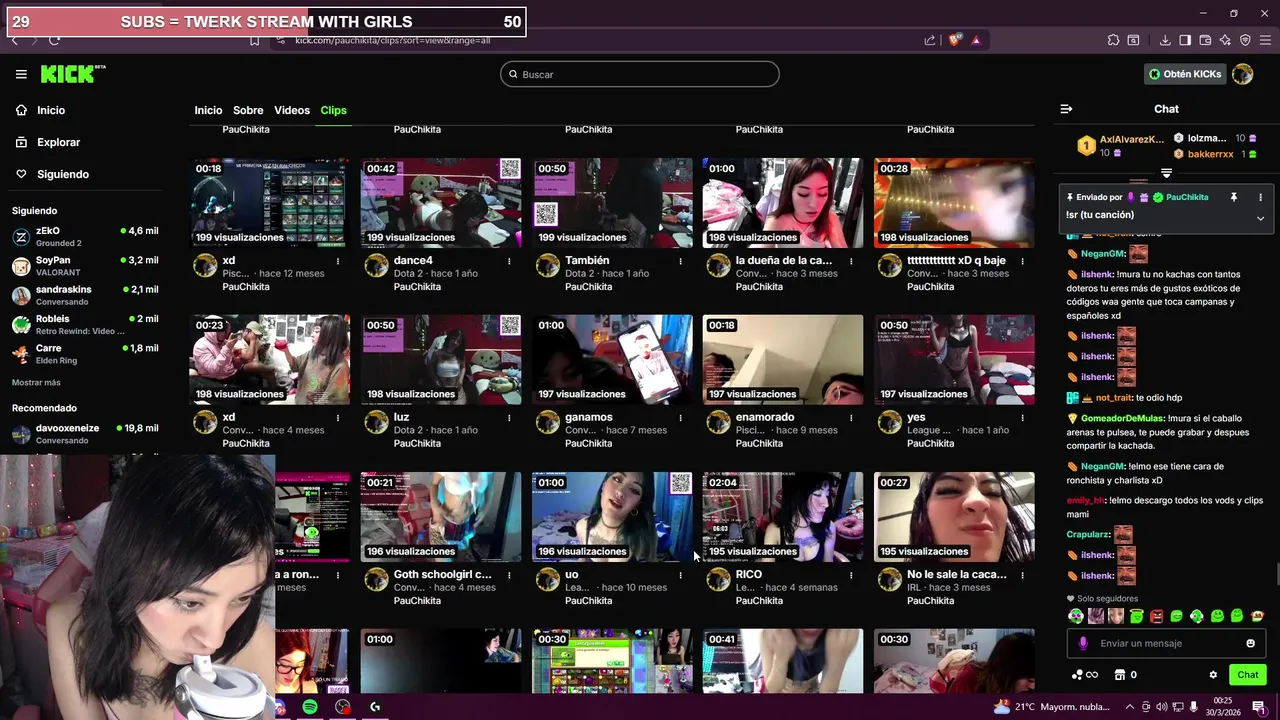Collapse the chat panel icon

[1066, 109]
